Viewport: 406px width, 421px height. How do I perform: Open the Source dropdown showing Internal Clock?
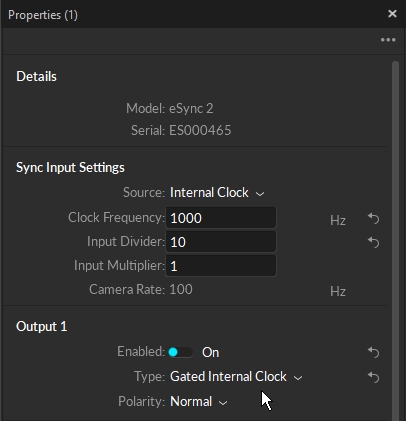pos(217,193)
